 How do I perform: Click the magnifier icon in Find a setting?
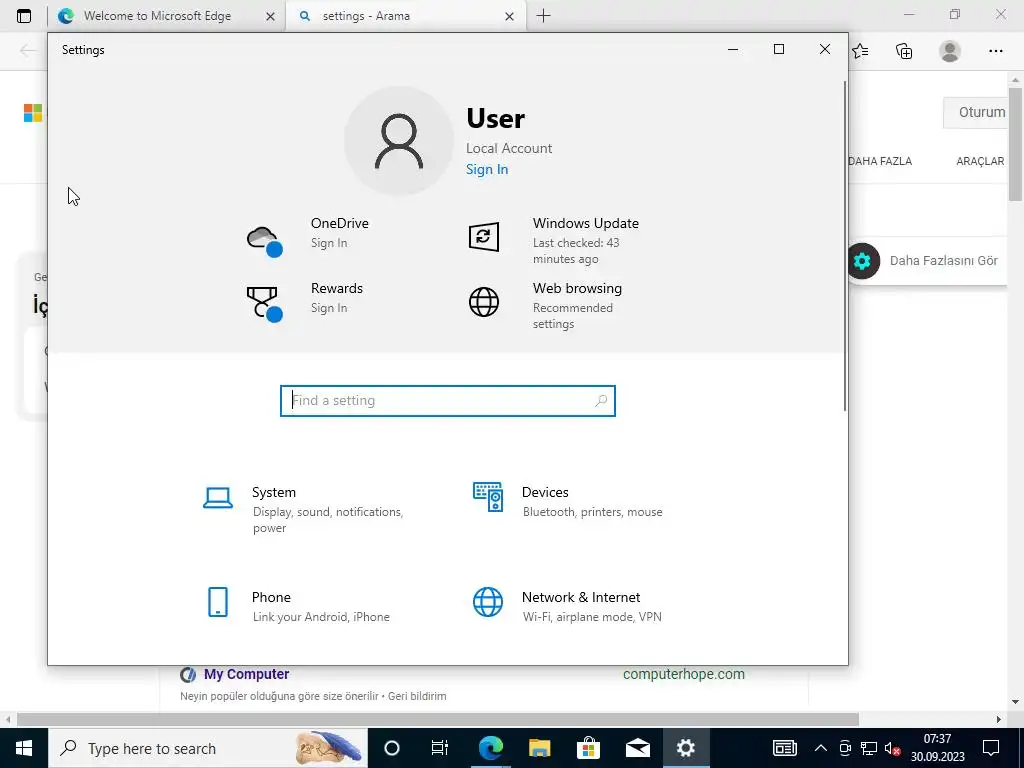coord(601,400)
